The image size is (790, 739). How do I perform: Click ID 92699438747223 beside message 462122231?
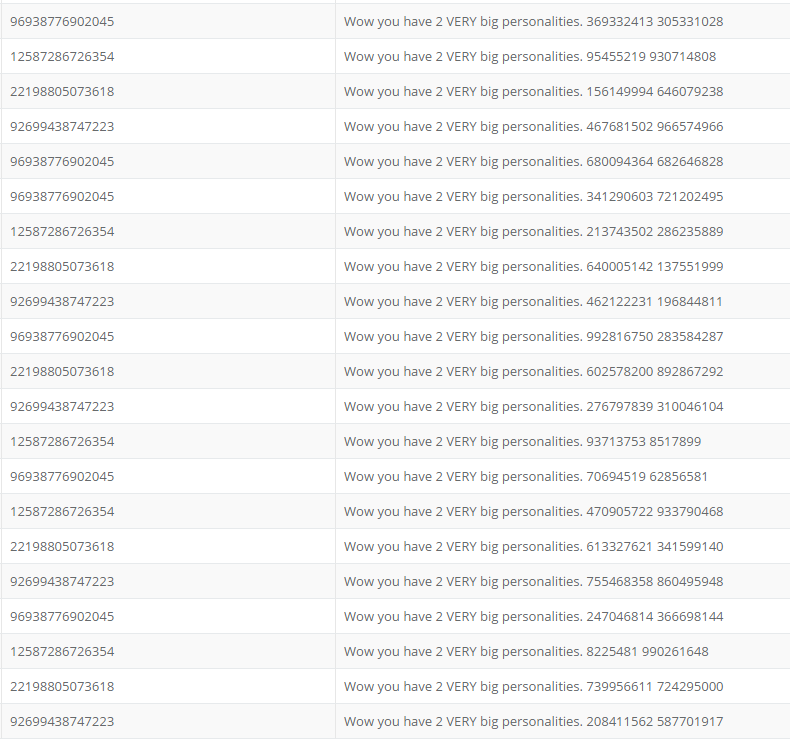coord(62,302)
